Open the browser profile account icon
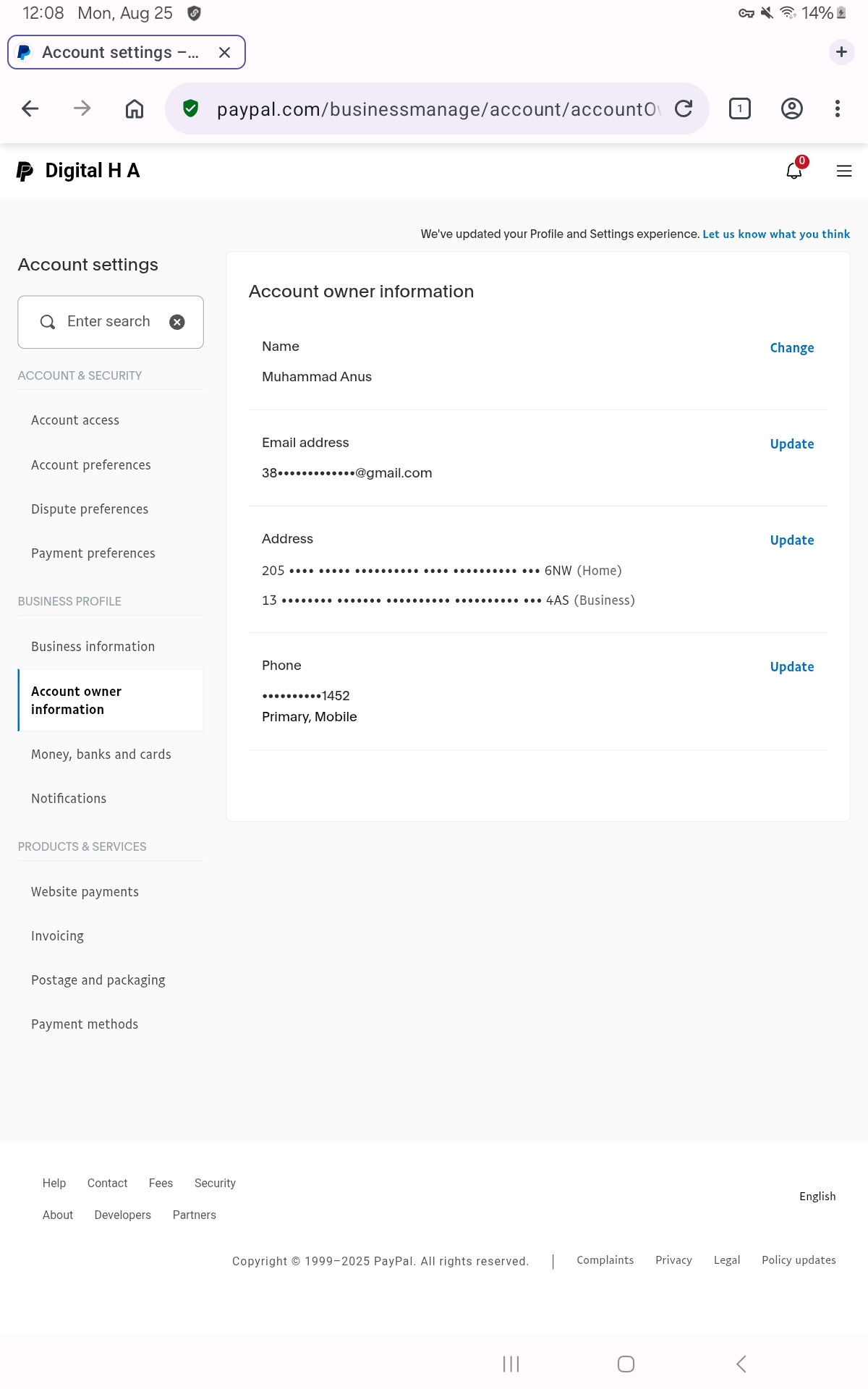 pyautogui.click(x=792, y=109)
